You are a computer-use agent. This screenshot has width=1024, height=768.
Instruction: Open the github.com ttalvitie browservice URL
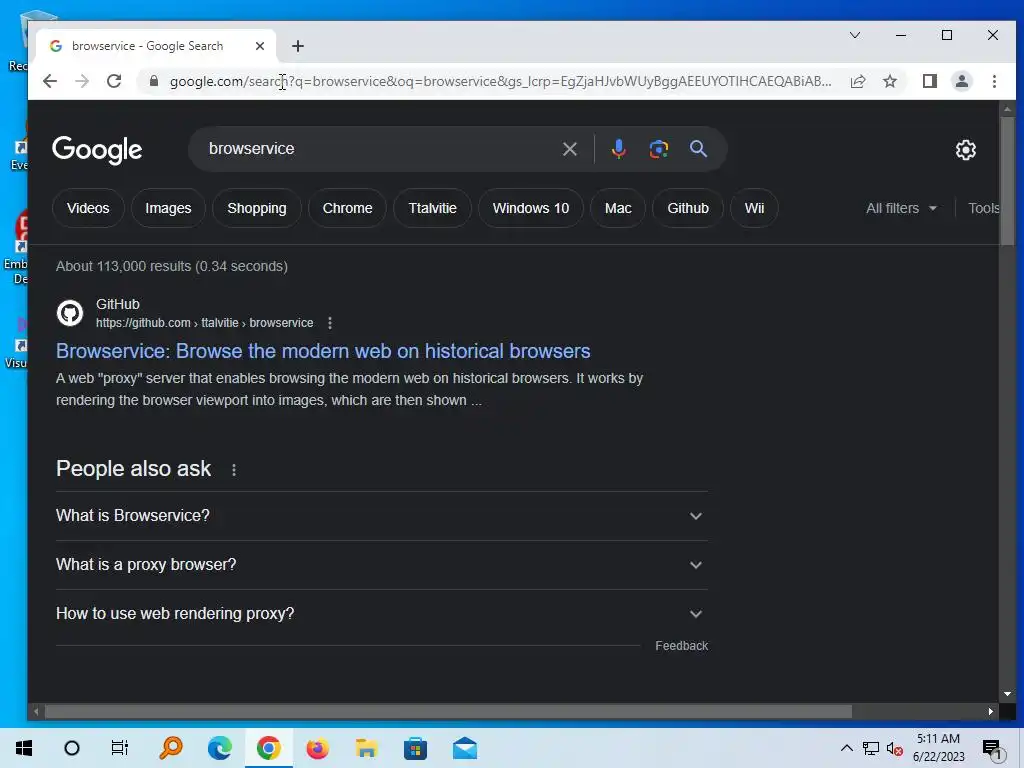204,323
